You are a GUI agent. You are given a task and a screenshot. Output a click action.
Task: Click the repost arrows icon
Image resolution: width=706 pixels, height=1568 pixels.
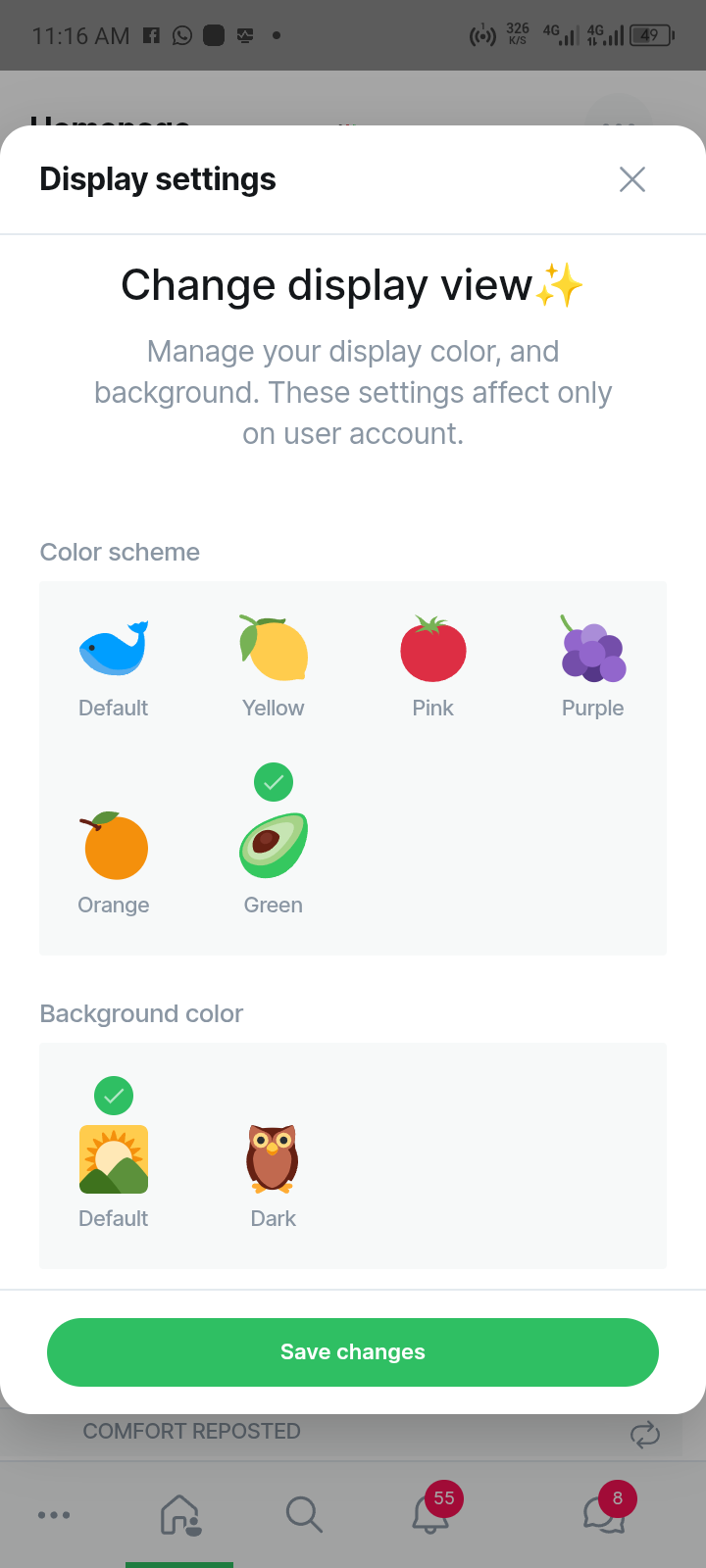(x=645, y=1436)
